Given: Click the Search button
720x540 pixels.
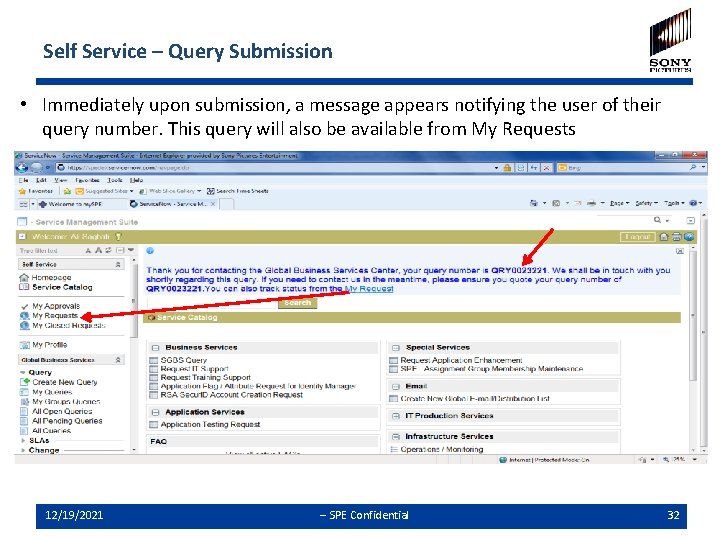Looking at the screenshot, I should coord(298,303).
